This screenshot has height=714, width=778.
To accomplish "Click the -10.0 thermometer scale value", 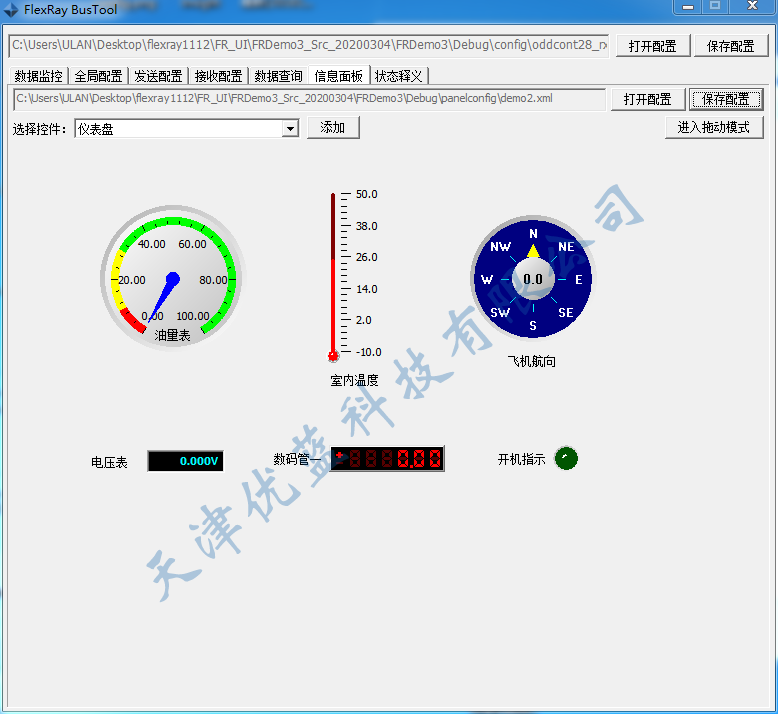I will pyautogui.click(x=369, y=352).
